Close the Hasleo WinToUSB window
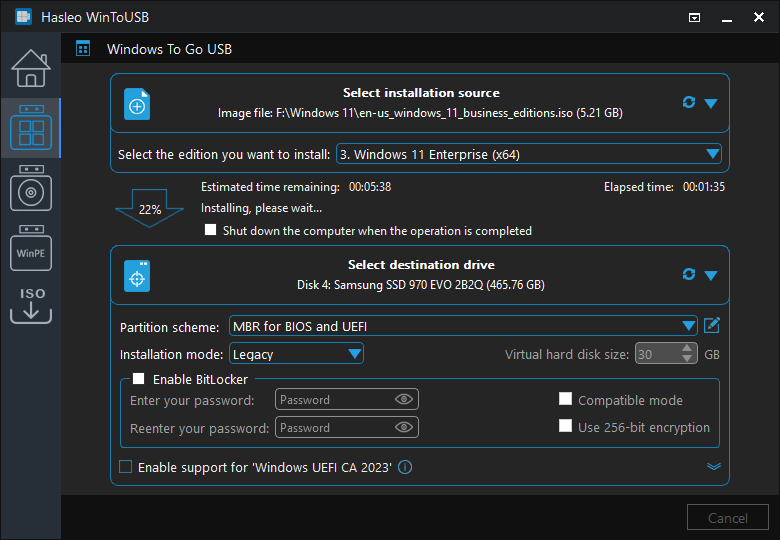 point(759,17)
